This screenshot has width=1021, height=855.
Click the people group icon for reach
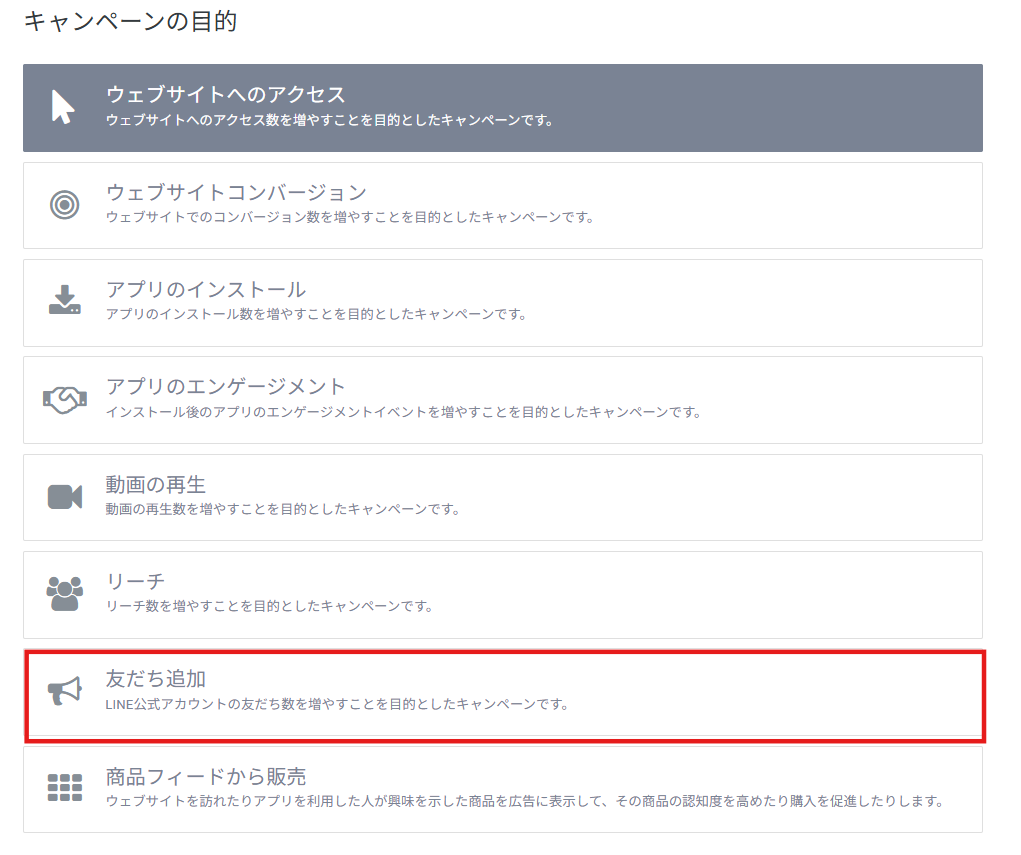tap(64, 593)
